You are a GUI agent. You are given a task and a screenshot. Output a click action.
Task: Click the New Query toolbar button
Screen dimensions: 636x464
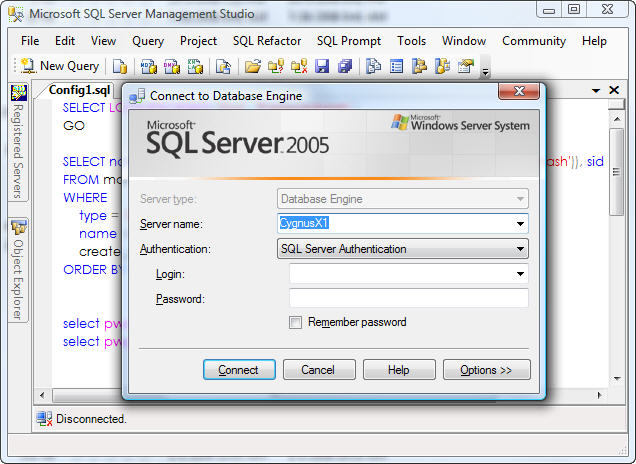[x=60, y=66]
